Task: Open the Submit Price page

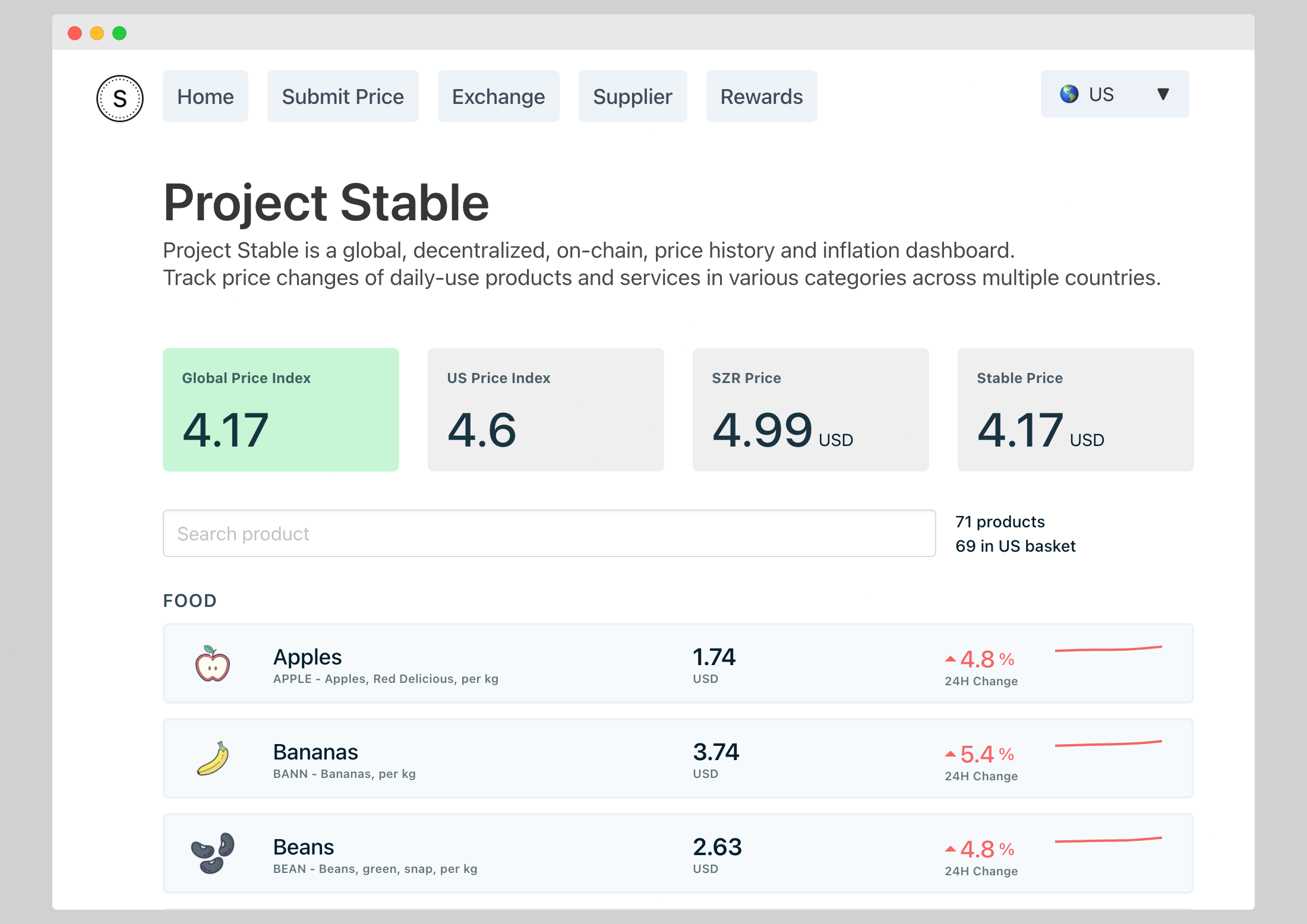Action: [x=343, y=97]
